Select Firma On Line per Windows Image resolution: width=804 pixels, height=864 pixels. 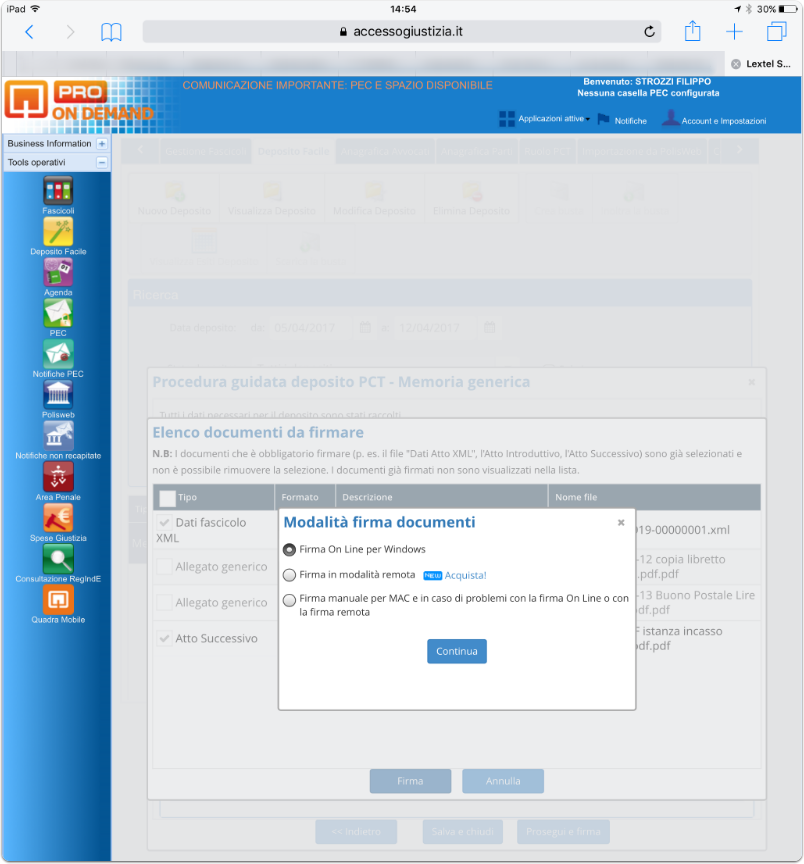click(289, 549)
